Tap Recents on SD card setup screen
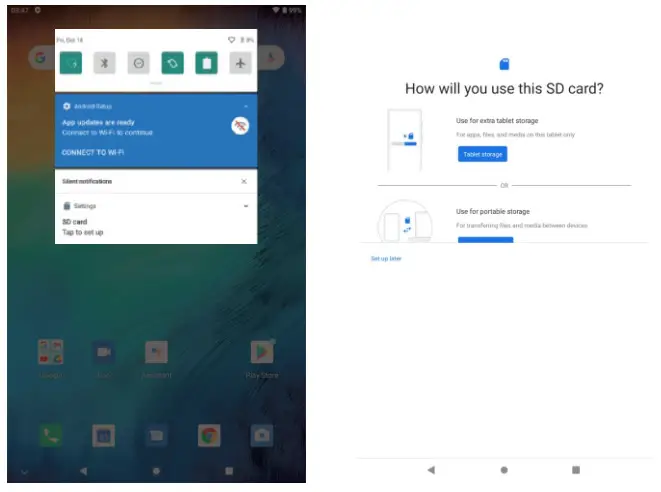661x492 pixels. [576, 470]
